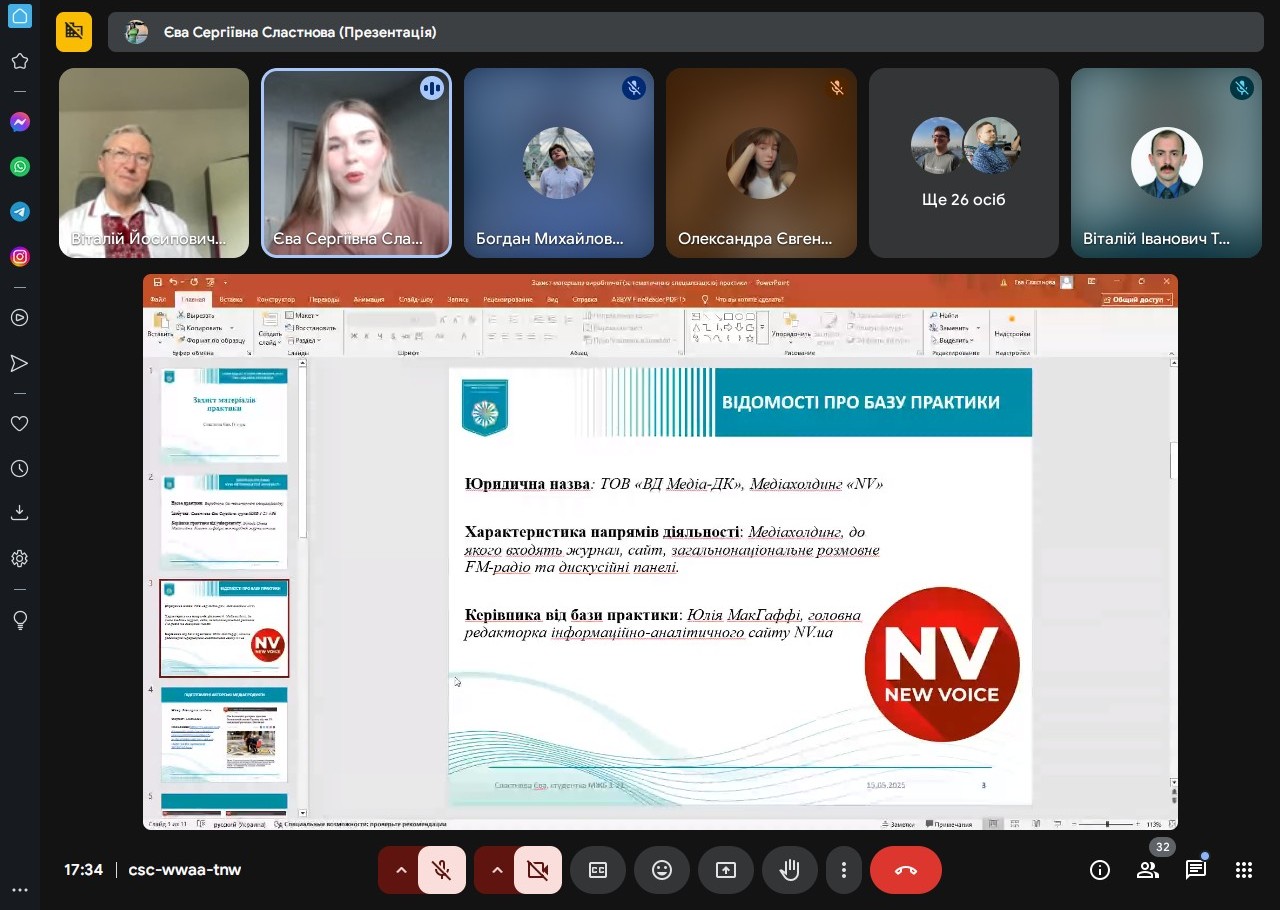Viewport: 1280px width, 910px height.
Task: Toggle closed captions button
Action: 598,870
